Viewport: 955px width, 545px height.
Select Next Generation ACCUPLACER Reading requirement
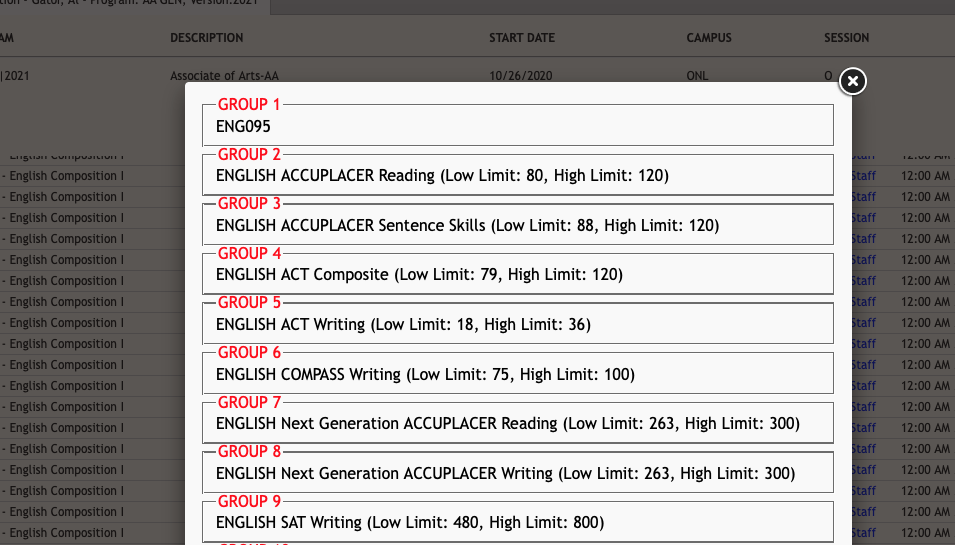[507, 424]
